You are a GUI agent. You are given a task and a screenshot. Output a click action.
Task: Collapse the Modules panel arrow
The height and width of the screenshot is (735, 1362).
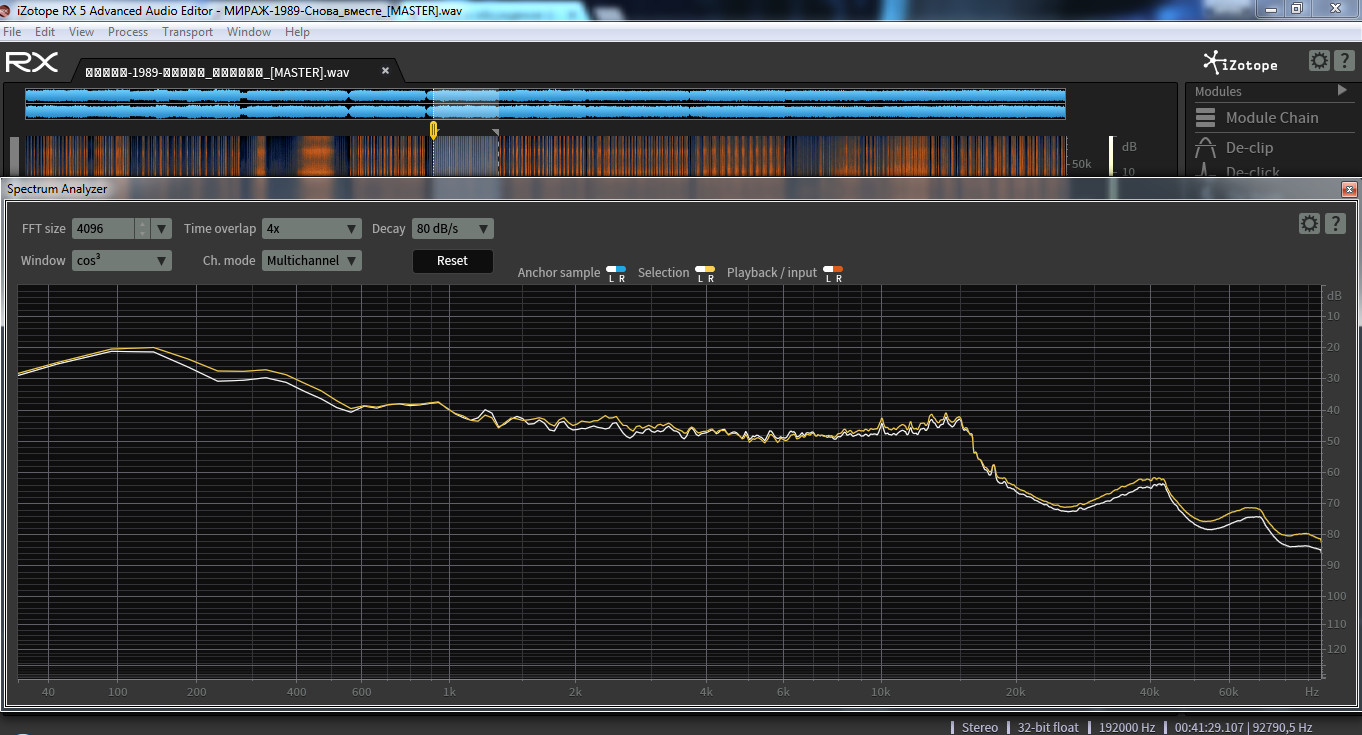pos(1342,91)
